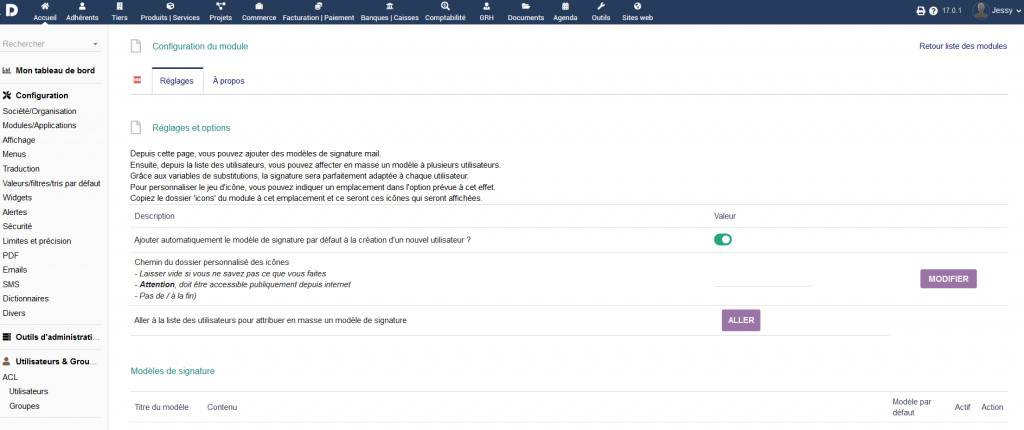Open the Sites web menu
1024x430 pixels.
tap(637, 12)
